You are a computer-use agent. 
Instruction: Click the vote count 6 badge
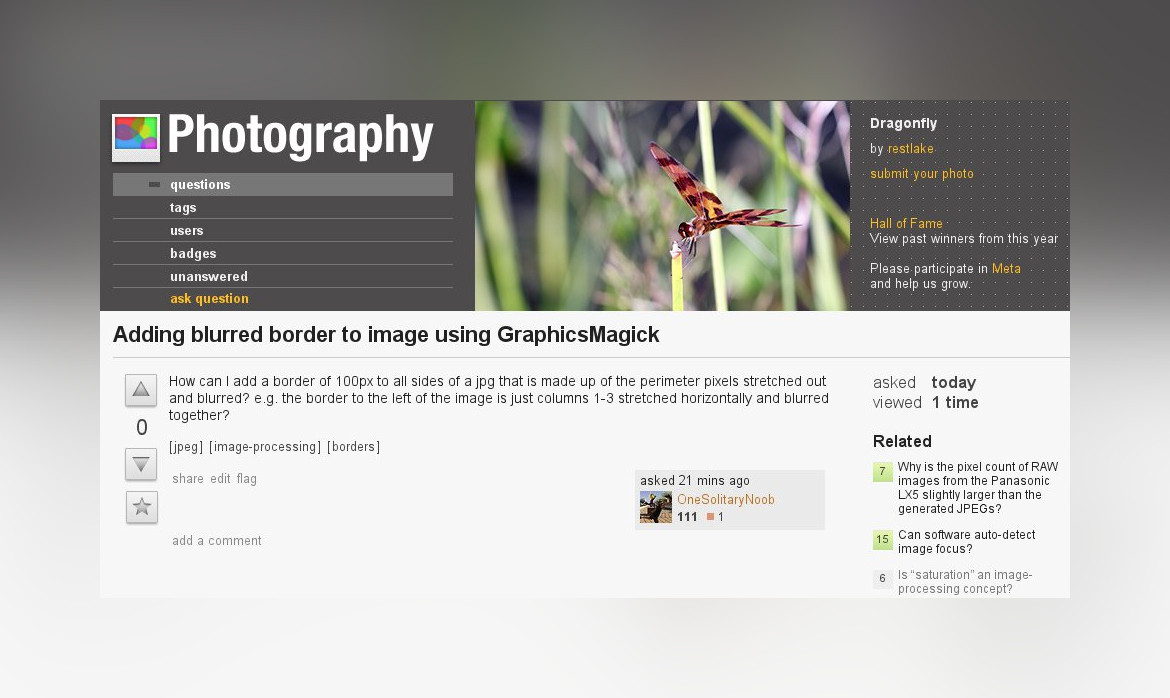883,579
